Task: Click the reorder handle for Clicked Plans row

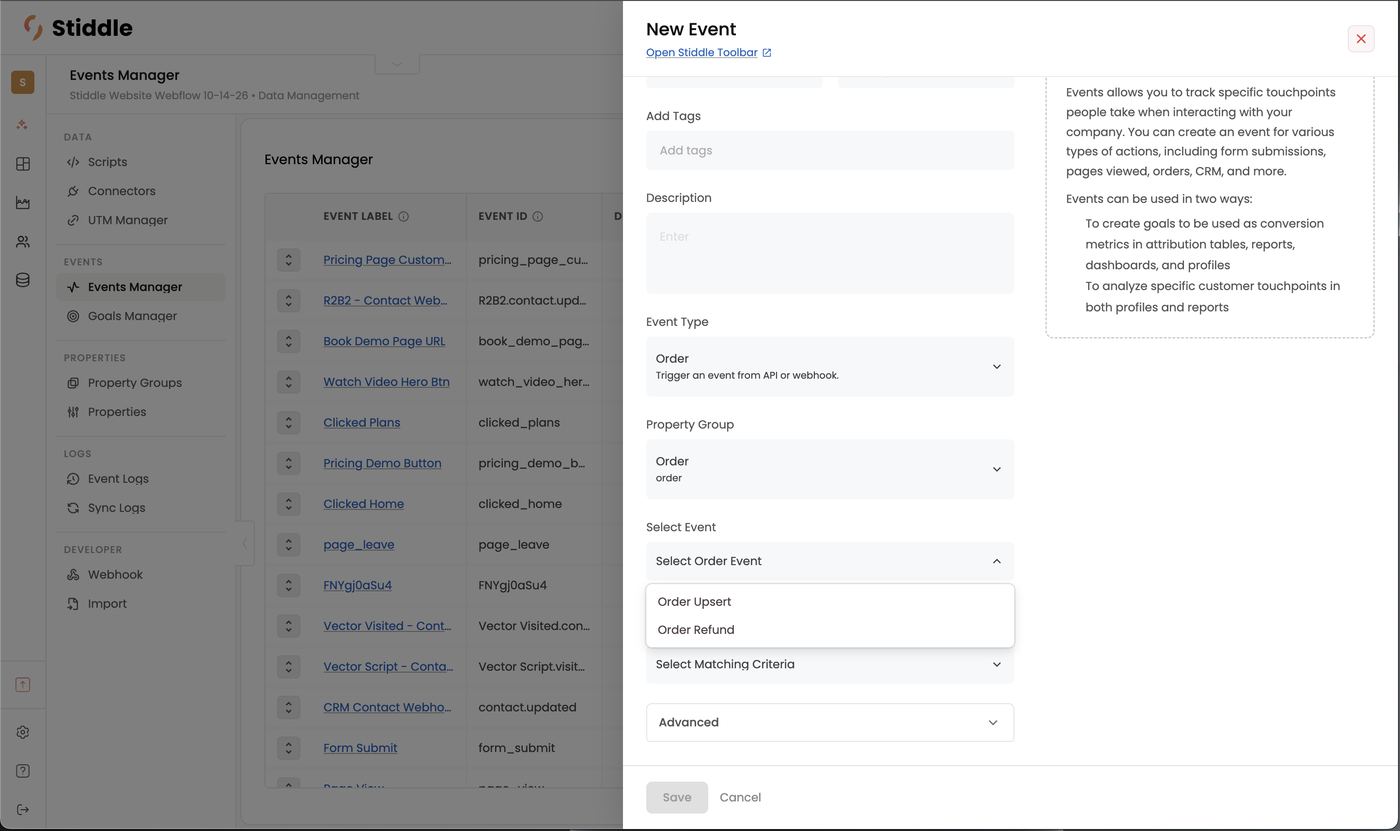Action: [288, 422]
